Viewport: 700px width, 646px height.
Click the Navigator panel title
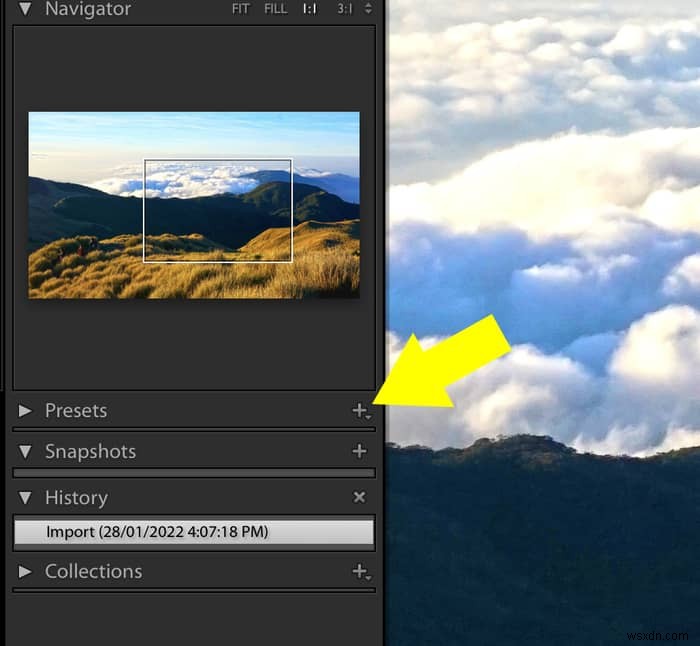(x=88, y=9)
